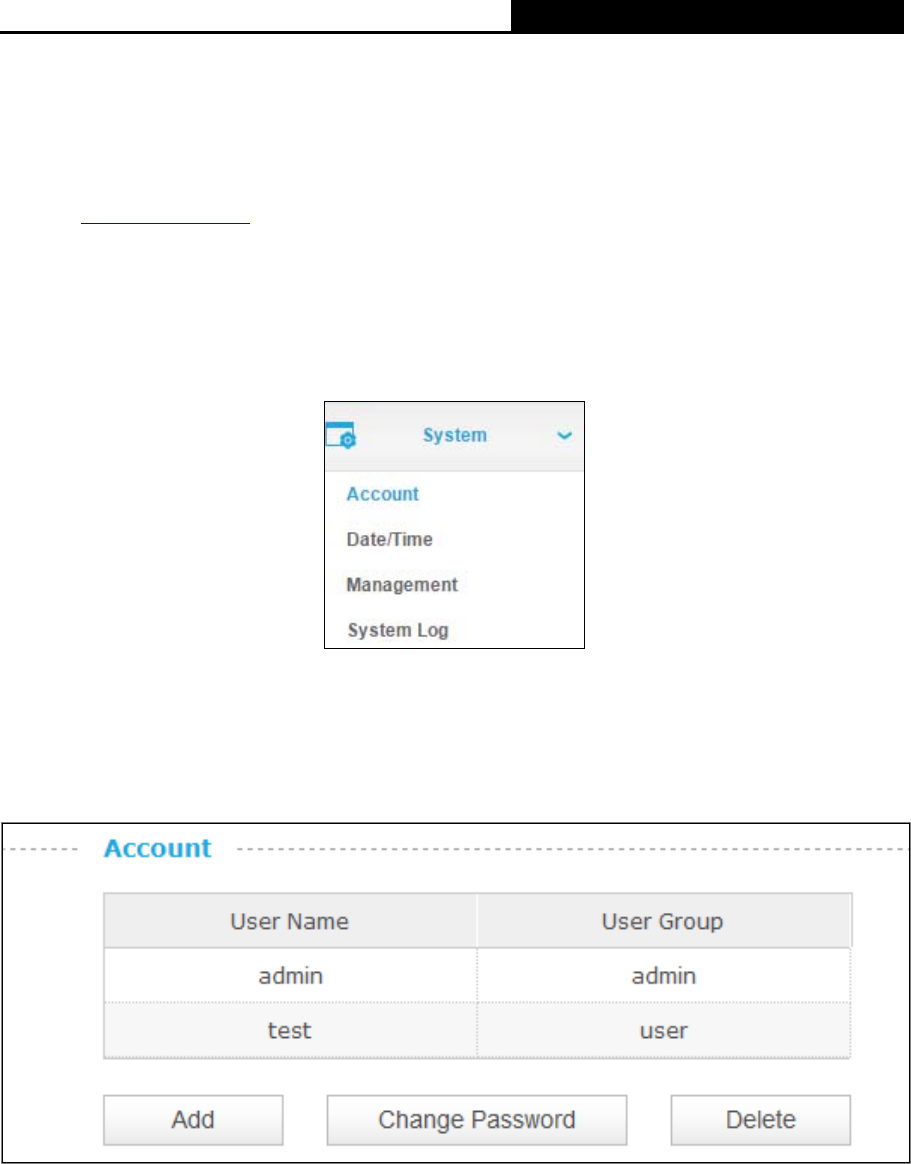Viewport: 911px width, 1164px height.
Task: Click the Add button
Action: 193,1119
